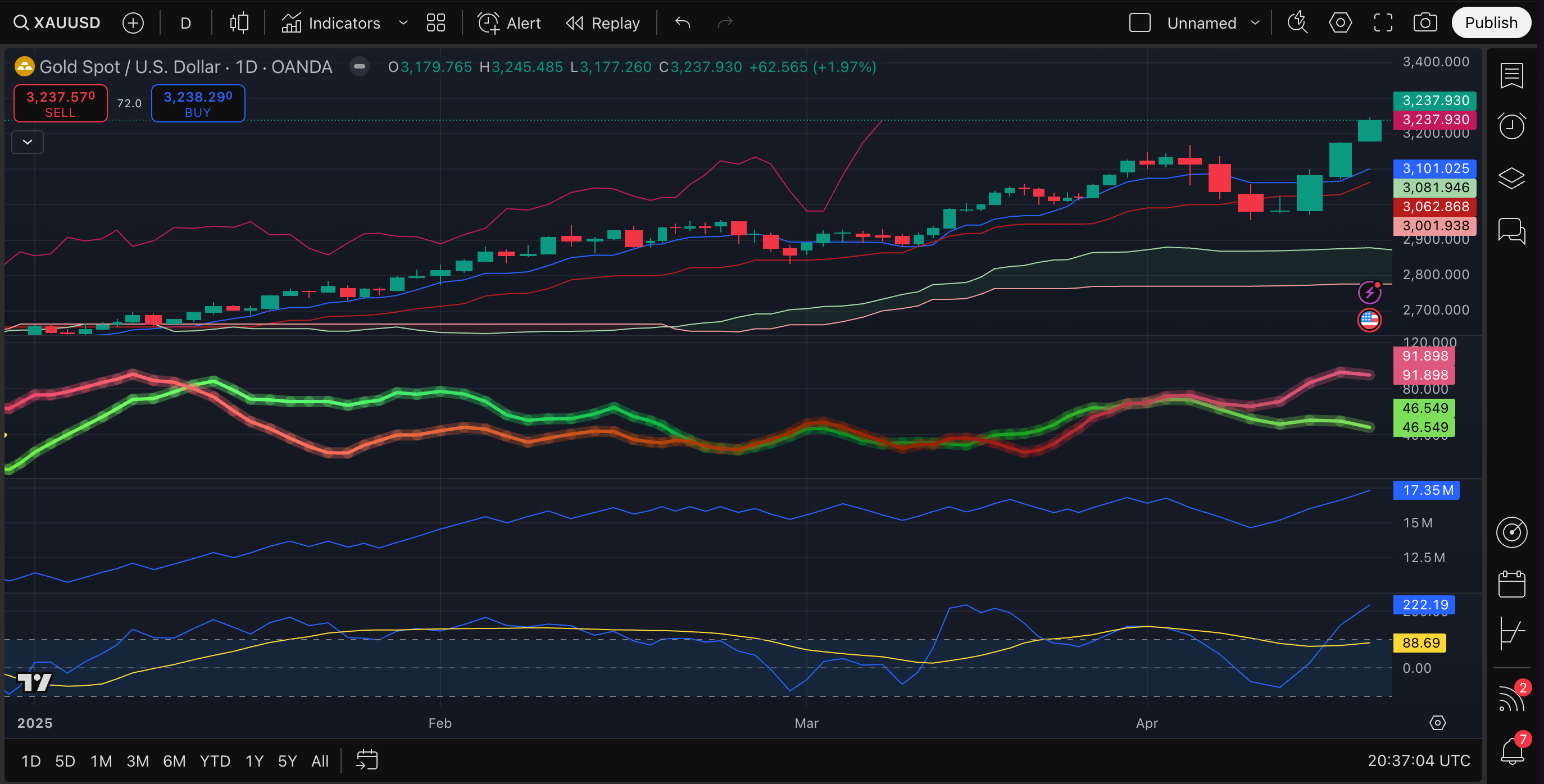The height and width of the screenshot is (784, 1544).
Task: Enter fullscreen mode
Action: click(x=1383, y=24)
